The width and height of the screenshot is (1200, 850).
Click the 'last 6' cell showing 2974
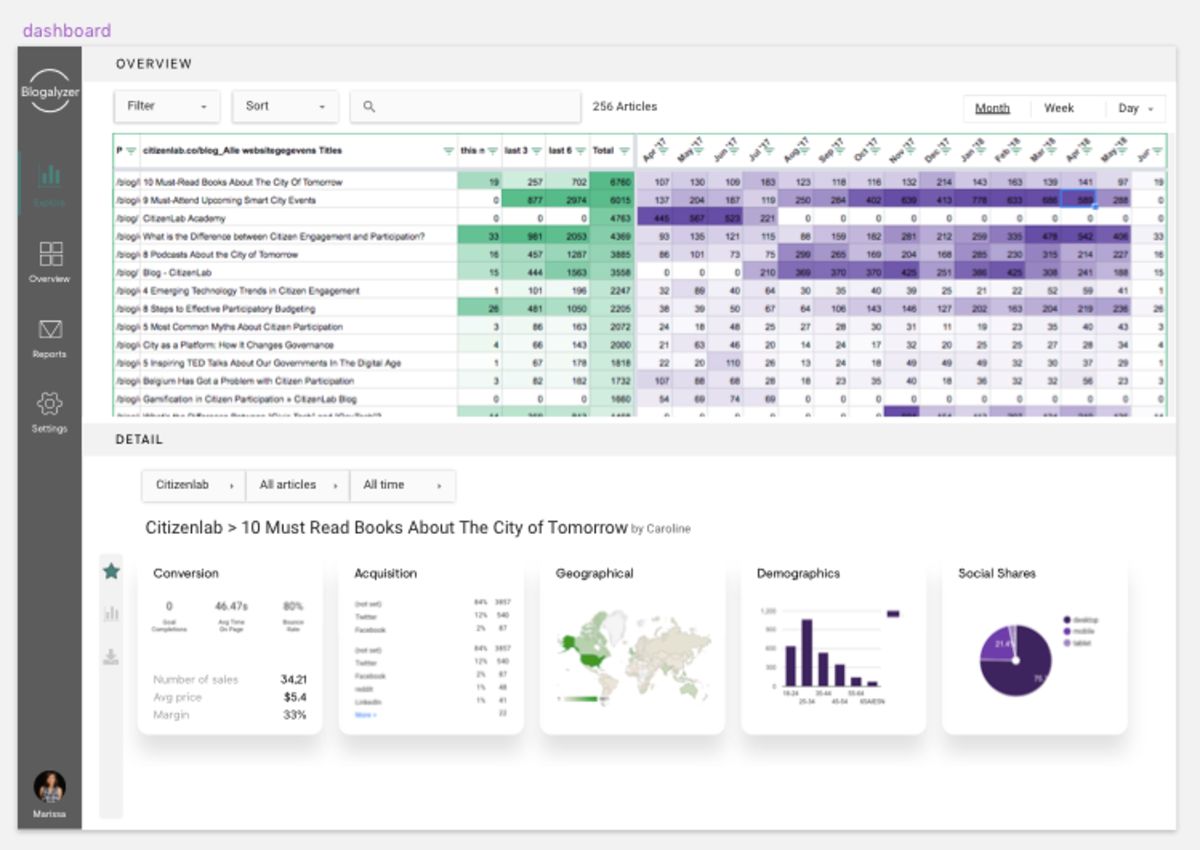click(x=568, y=200)
